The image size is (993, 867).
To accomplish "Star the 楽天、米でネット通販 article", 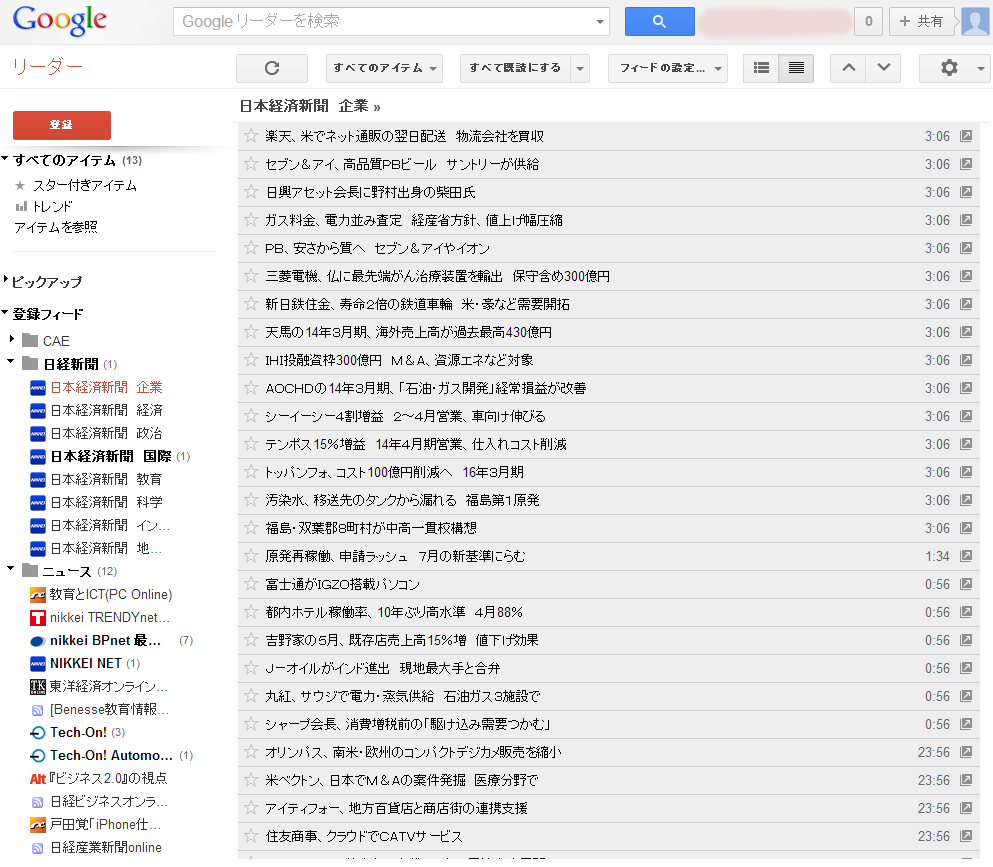I will (251, 136).
